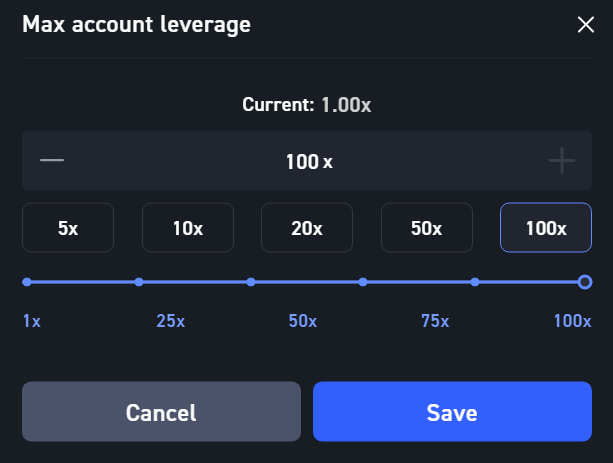The width and height of the screenshot is (613, 463).
Task: Increase leverage with the plus icon
Action: pos(562,160)
